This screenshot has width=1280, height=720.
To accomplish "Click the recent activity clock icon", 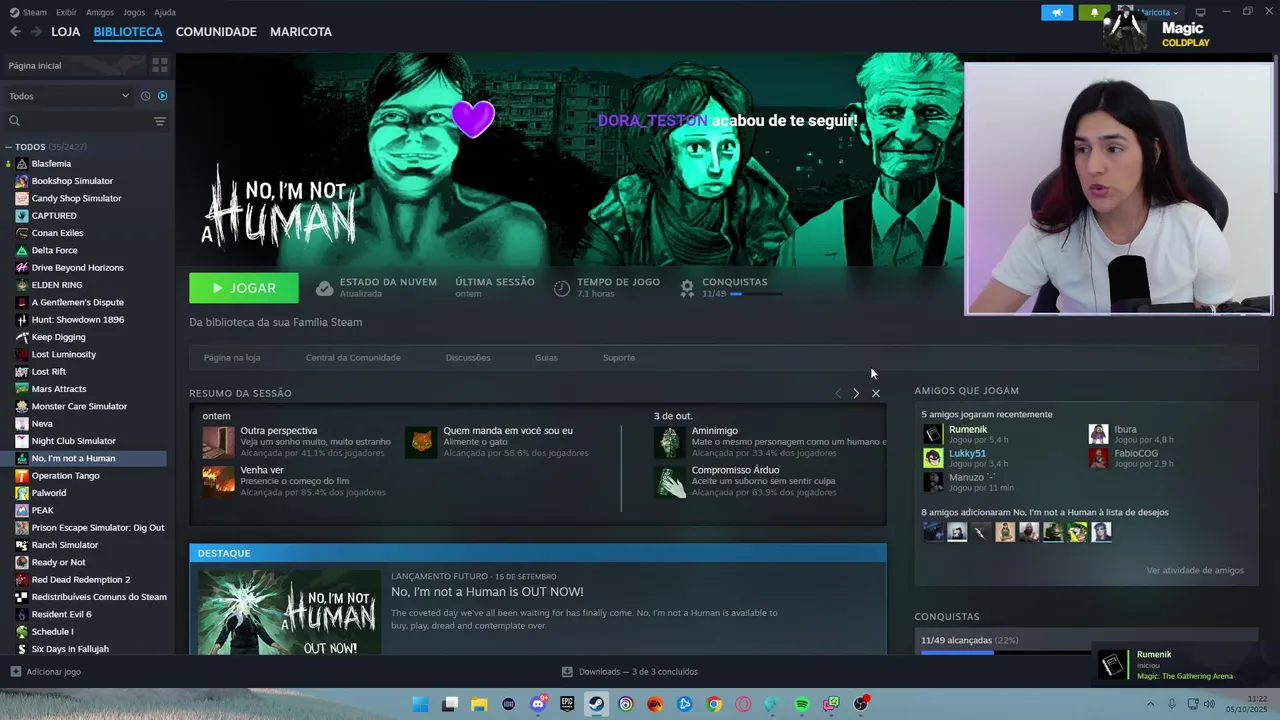I will click(x=145, y=96).
